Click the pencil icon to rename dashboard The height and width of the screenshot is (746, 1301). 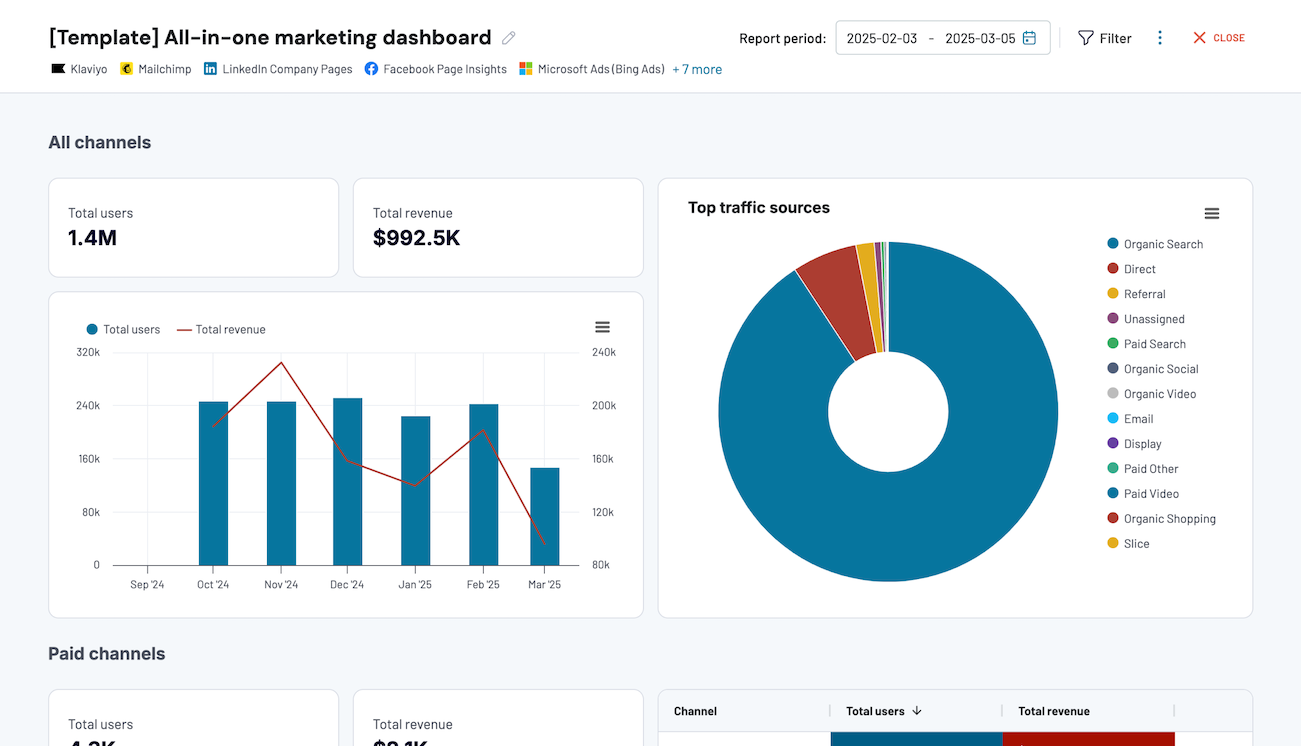pos(508,36)
